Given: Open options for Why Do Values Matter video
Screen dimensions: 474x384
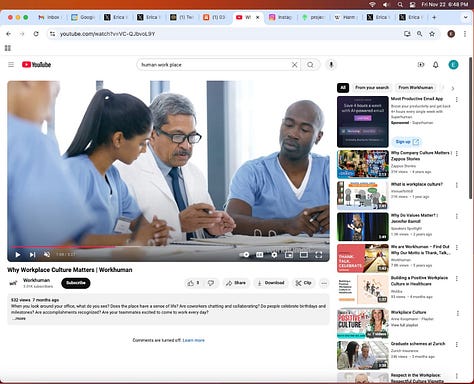Looking at the screenshot, I should (x=457, y=216).
